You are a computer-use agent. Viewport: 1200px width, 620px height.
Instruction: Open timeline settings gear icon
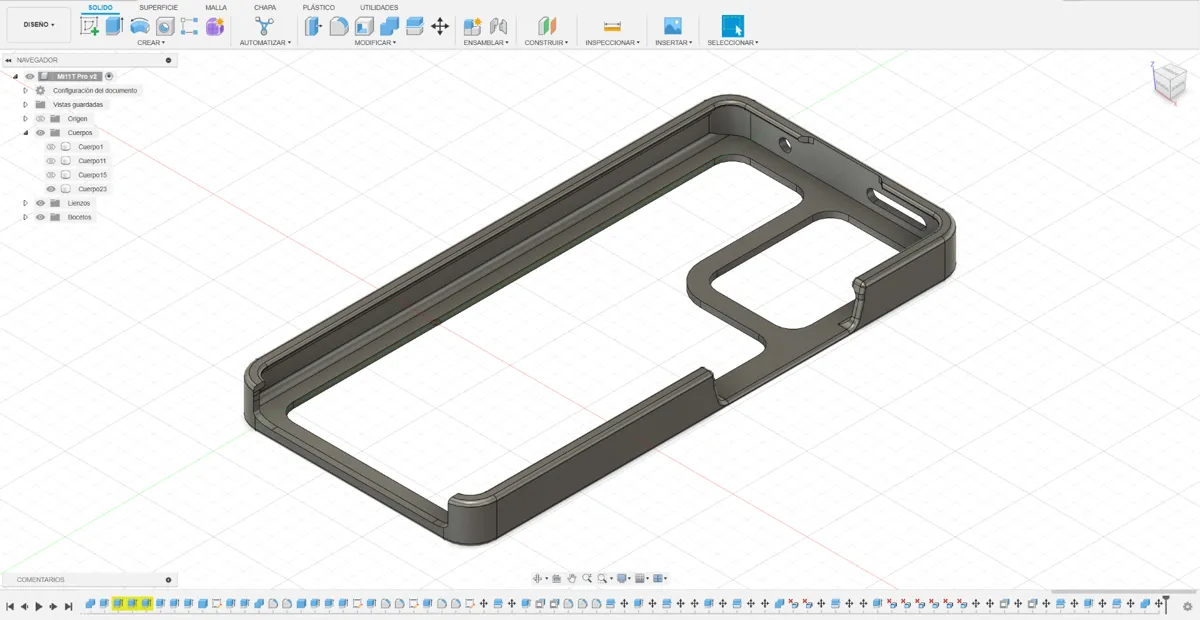coord(1187,605)
